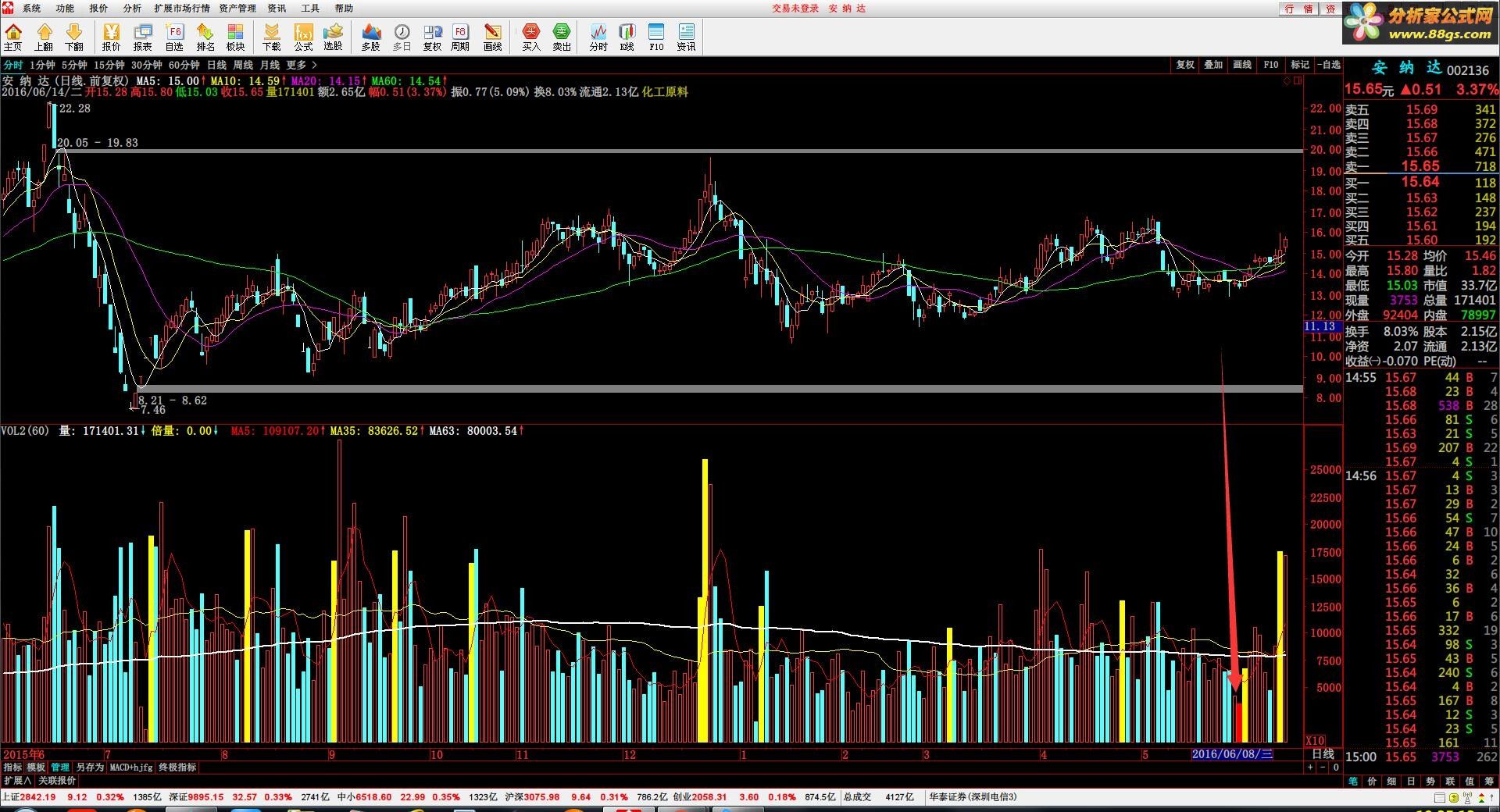The height and width of the screenshot is (812, 1500).
Task: Open the 板块 sectors icon
Action: click(235, 37)
